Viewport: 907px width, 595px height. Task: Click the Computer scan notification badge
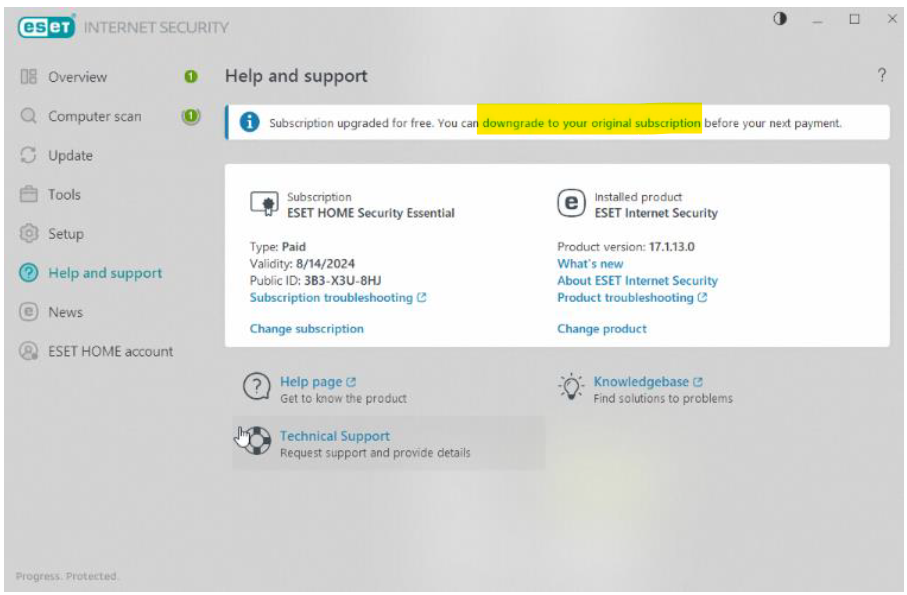pyautogui.click(x=190, y=116)
